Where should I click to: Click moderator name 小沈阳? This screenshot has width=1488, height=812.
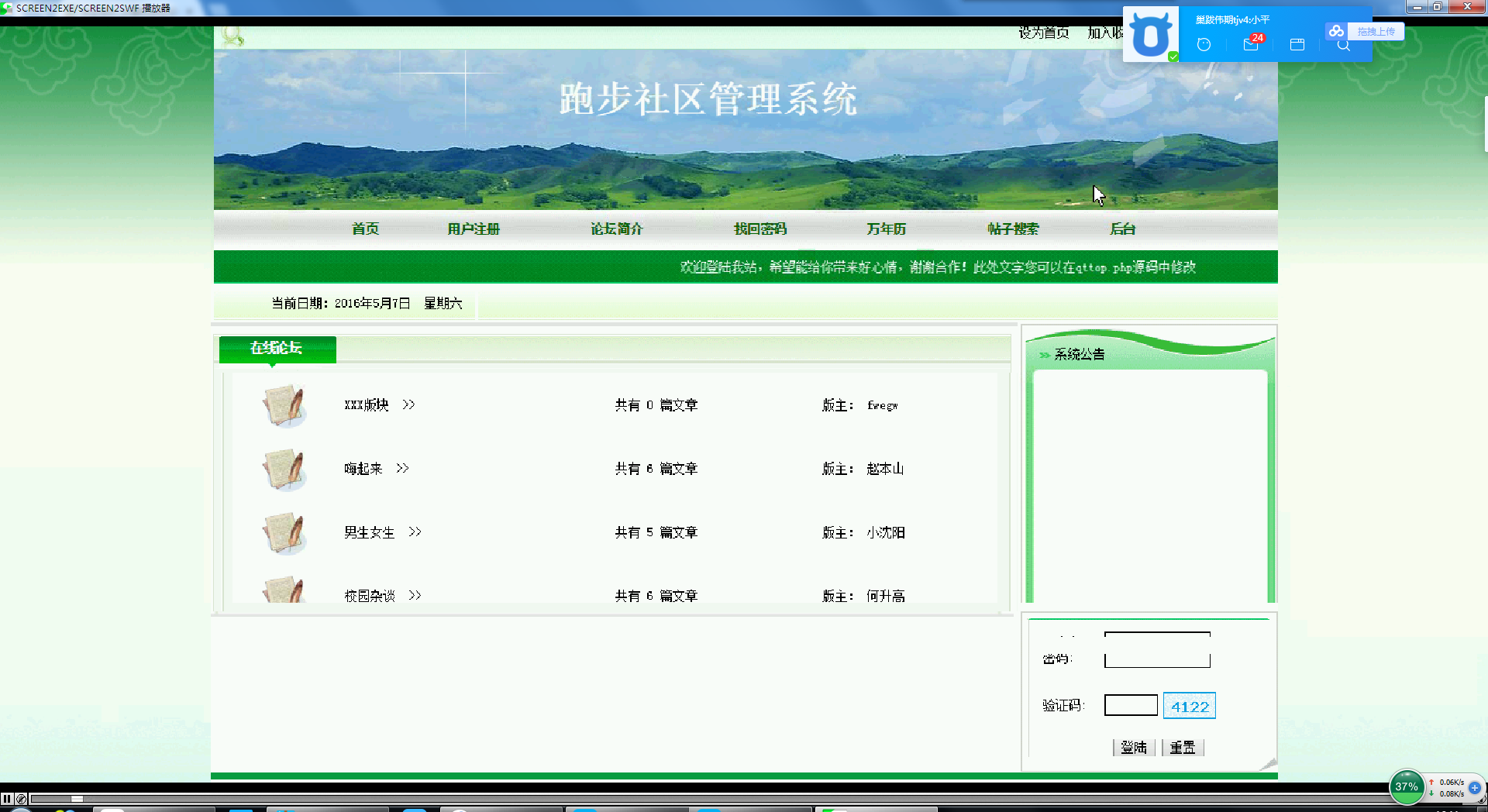pyautogui.click(x=886, y=532)
